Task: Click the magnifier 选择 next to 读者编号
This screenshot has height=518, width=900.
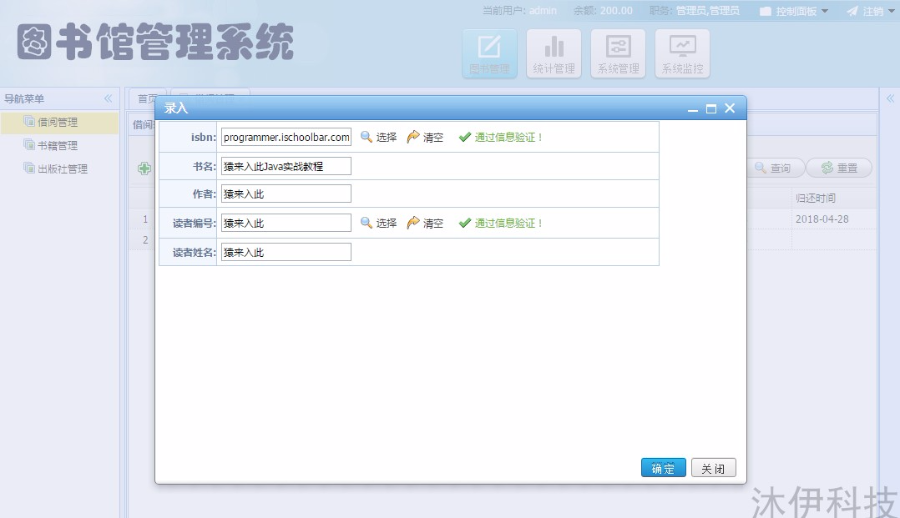Action: tap(378, 223)
